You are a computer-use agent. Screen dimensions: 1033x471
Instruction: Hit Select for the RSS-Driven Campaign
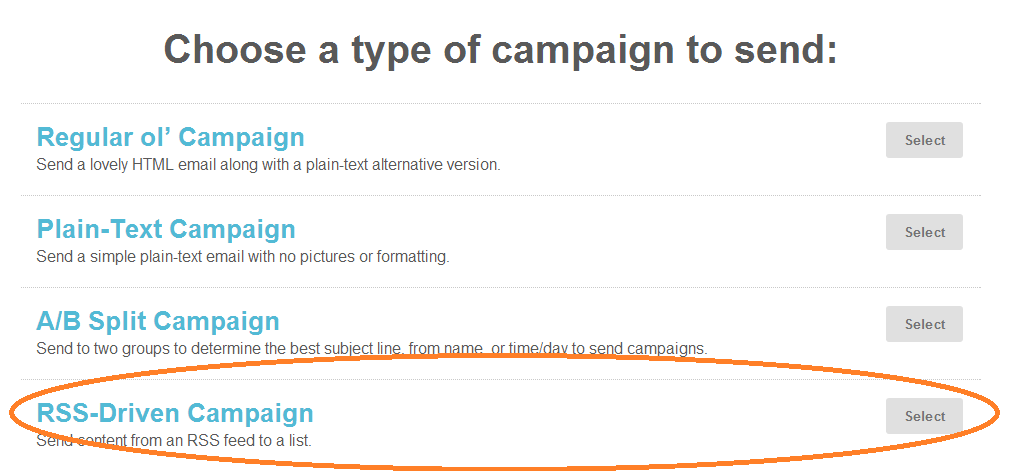coord(924,416)
